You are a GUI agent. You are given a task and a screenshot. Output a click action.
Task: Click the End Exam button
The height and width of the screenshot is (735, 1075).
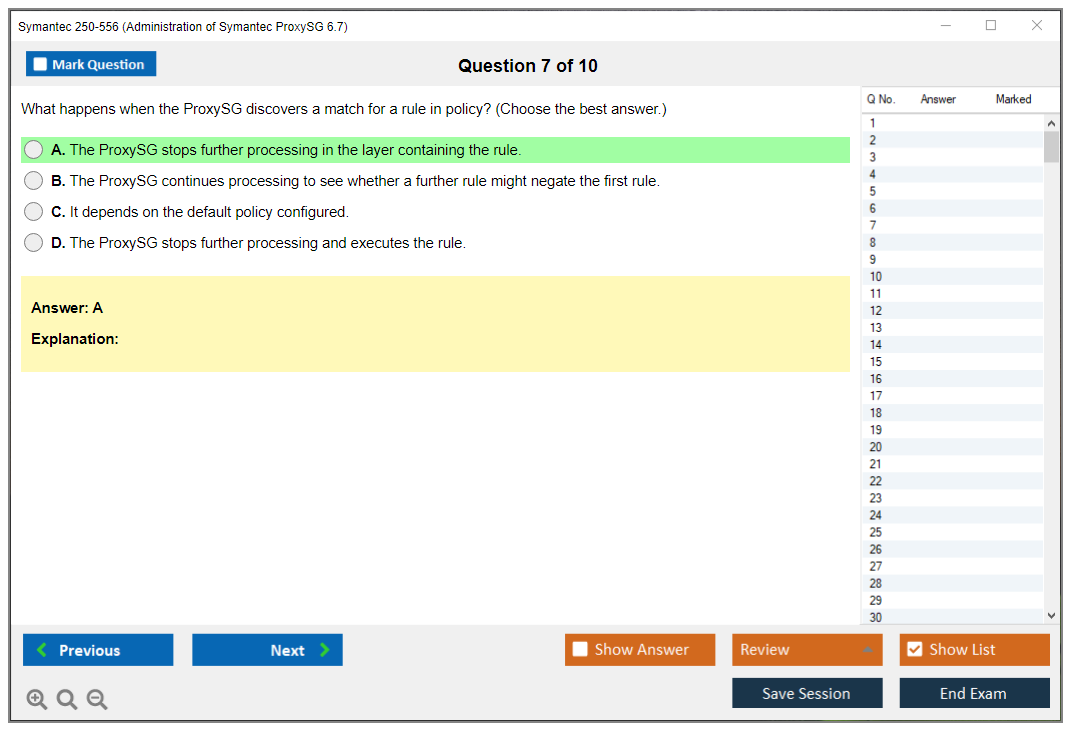(x=974, y=693)
